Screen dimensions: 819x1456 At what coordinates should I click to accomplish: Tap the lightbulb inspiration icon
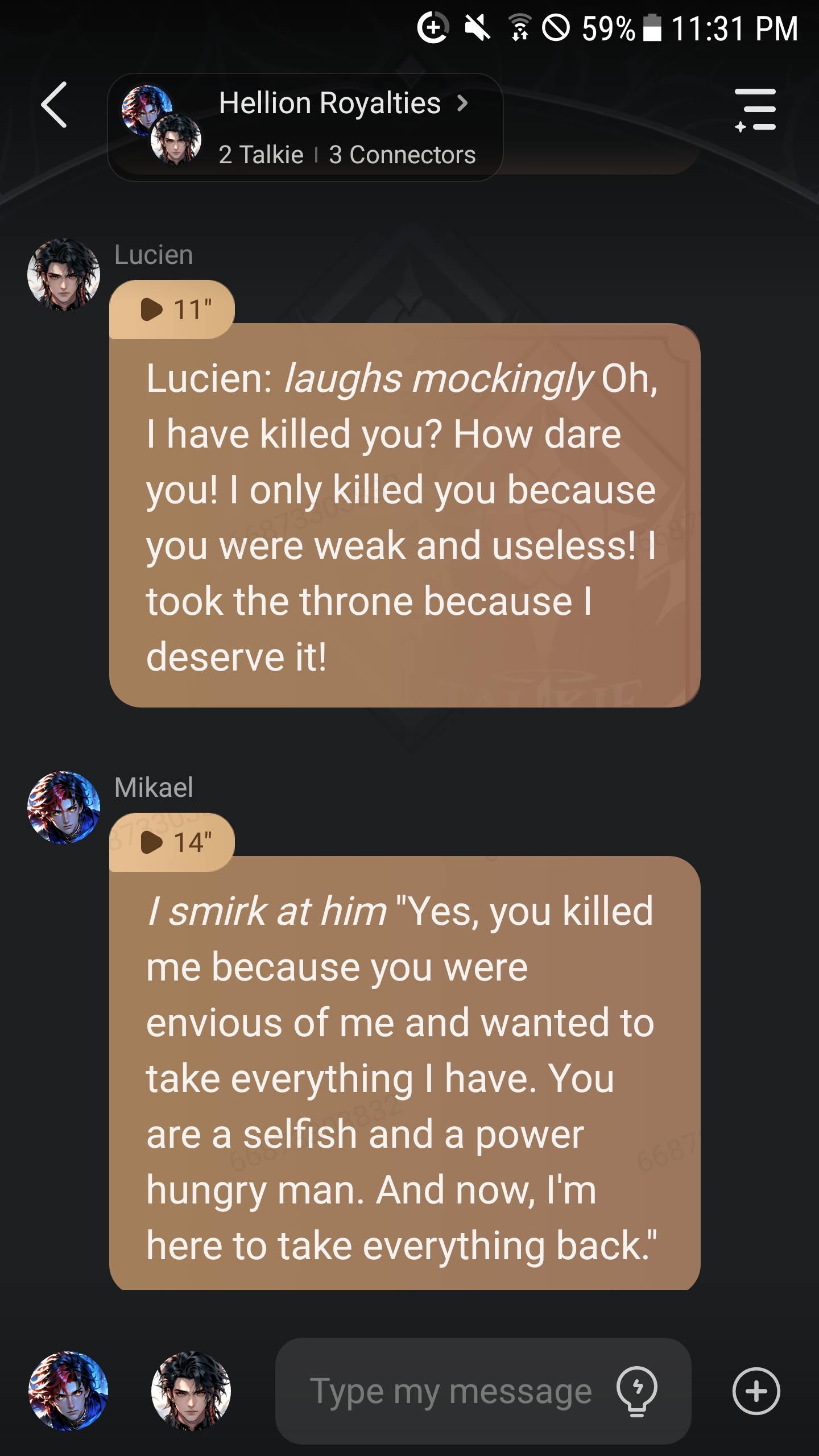[x=637, y=1391]
